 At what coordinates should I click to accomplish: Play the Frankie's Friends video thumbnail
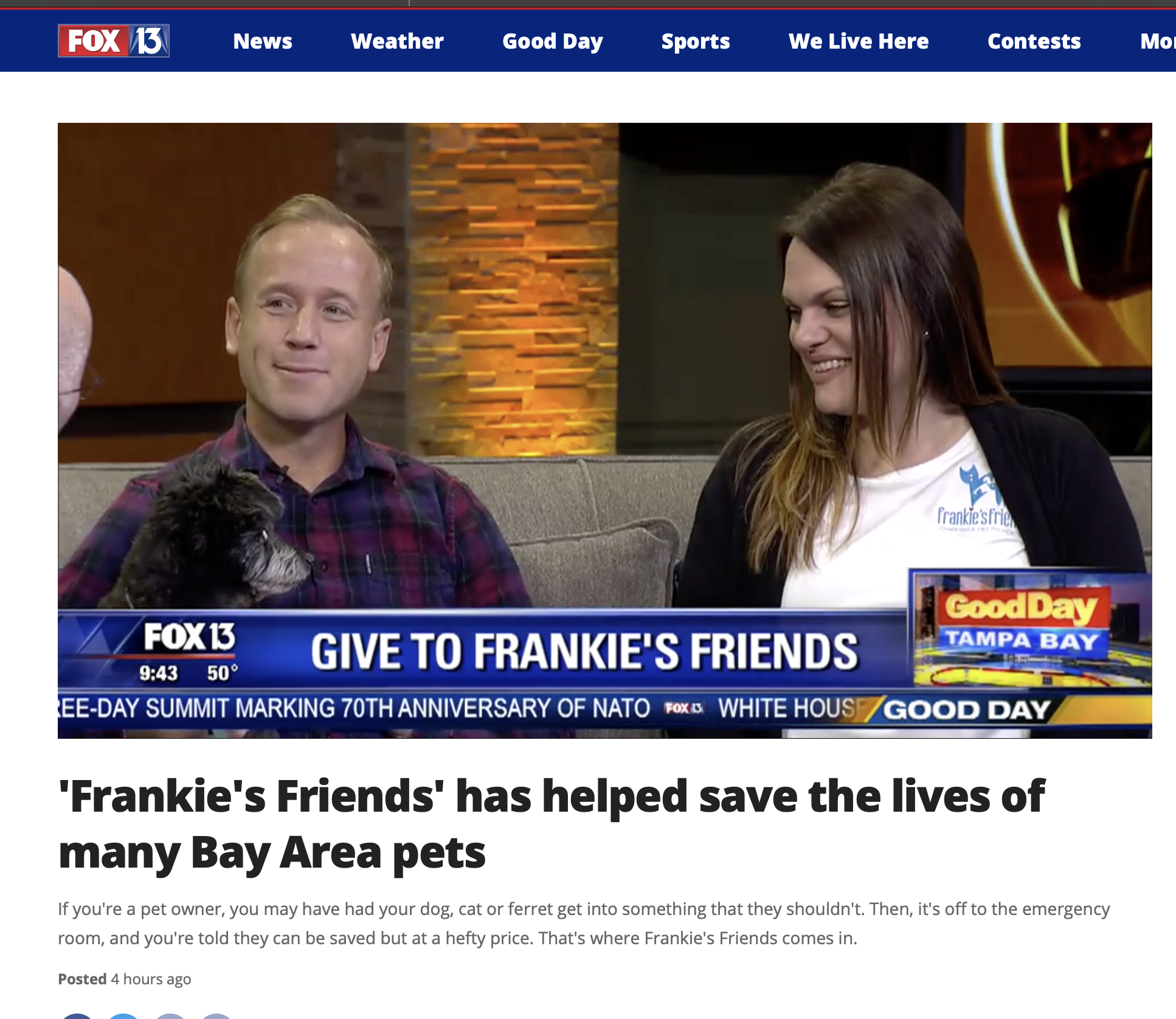tap(604, 430)
